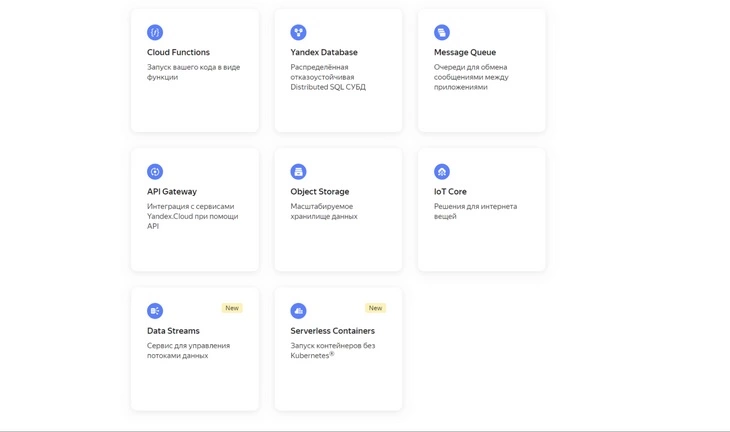The image size is (730, 432).
Task: Open the Yandex Database title link
Action: [324, 52]
